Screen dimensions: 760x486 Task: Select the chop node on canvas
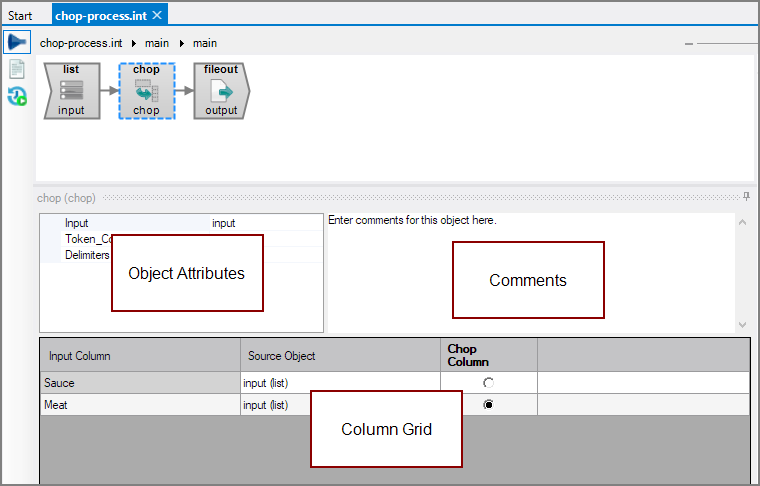coord(146,91)
